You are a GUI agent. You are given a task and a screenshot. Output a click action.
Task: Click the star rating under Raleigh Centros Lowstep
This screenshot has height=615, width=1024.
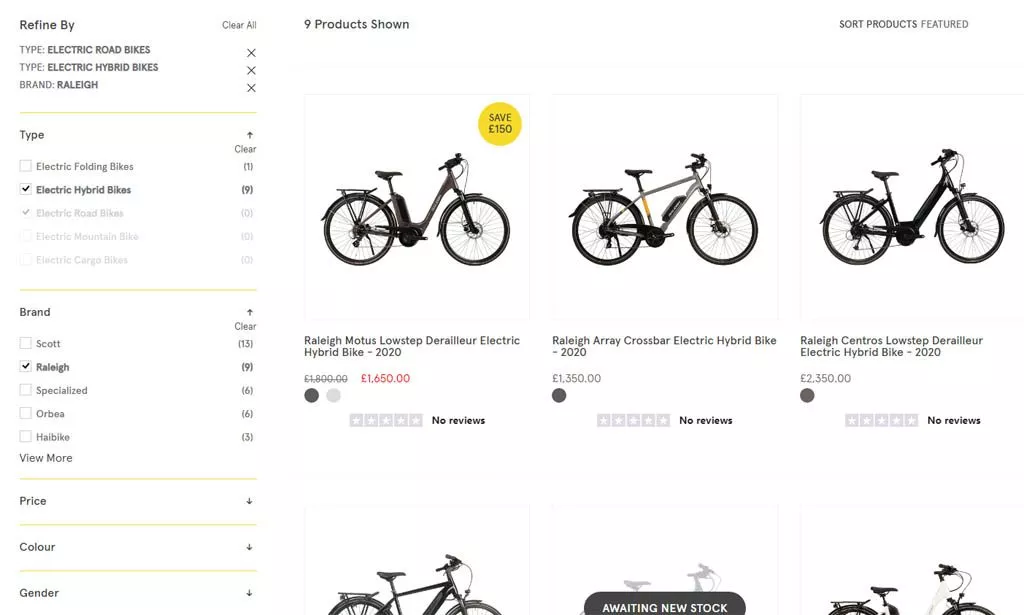coord(881,420)
